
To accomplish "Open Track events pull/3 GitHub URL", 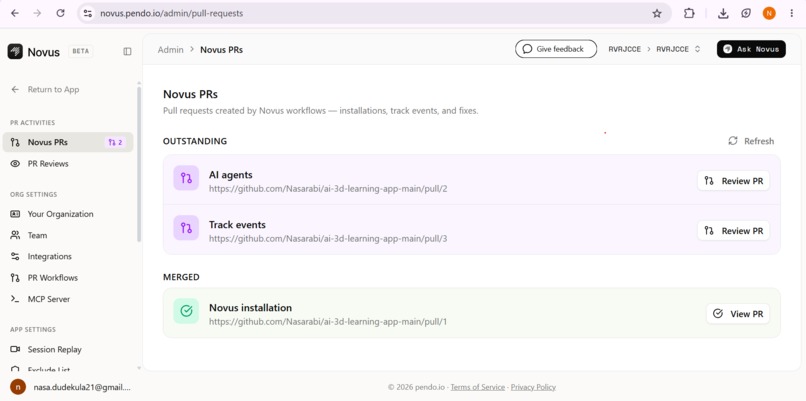I will (328, 239).
